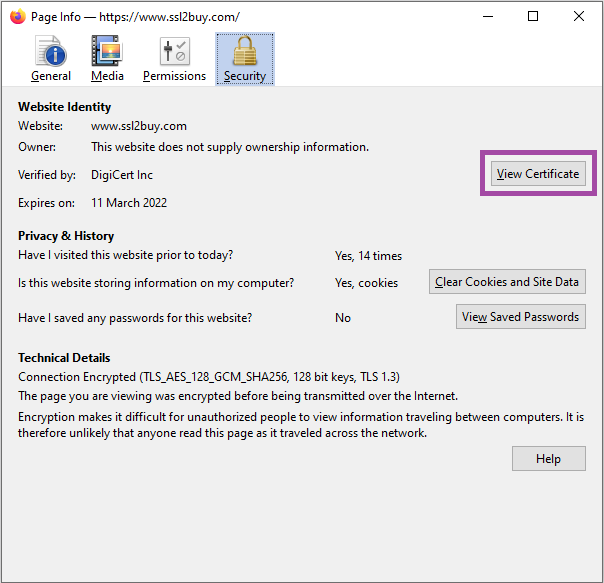Click Clear Cookies and Site Data
This screenshot has height=583, width=604.
(x=507, y=282)
